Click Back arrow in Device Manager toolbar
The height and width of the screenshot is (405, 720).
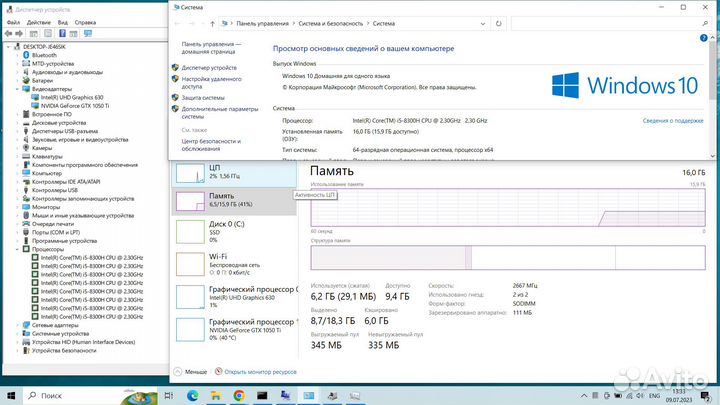click(8, 34)
